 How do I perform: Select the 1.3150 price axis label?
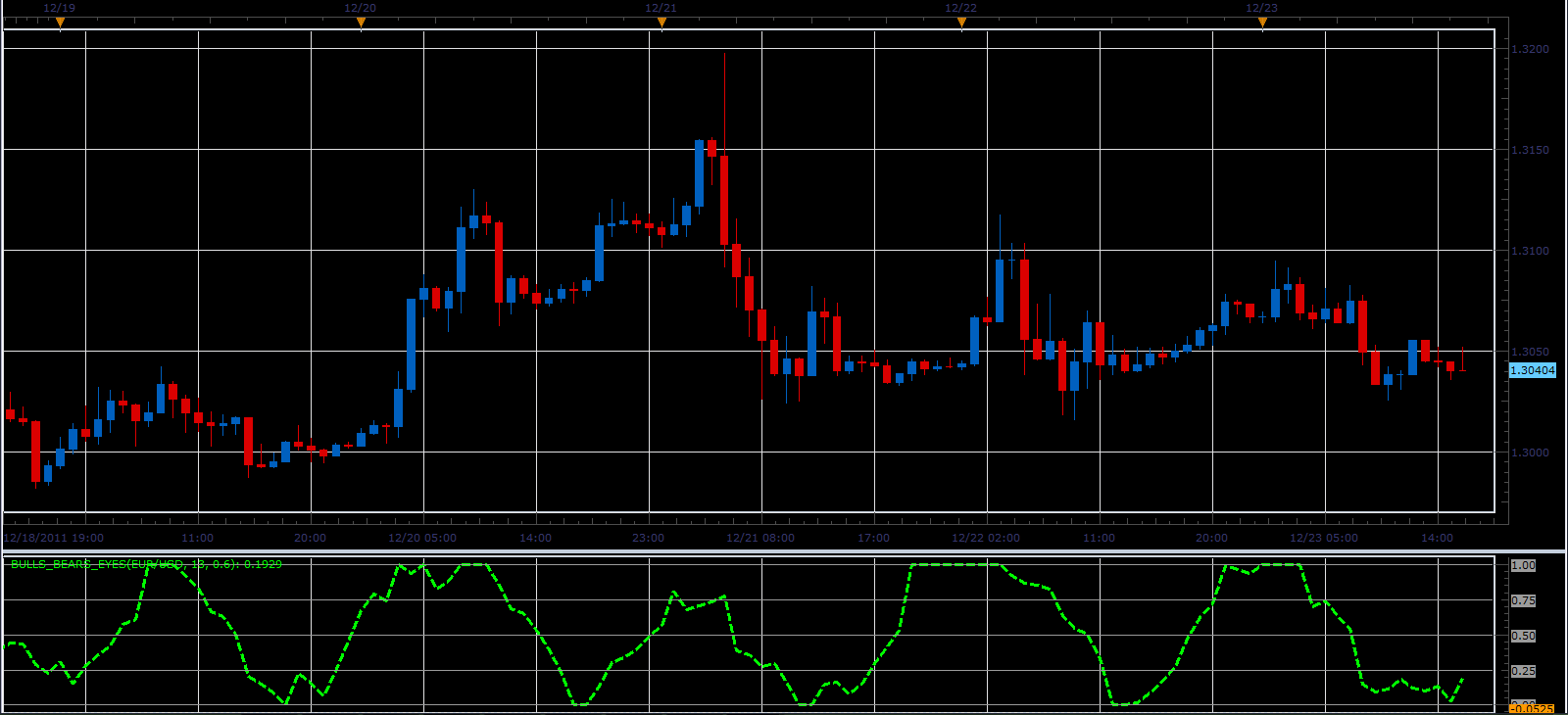[x=1531, y=150]
